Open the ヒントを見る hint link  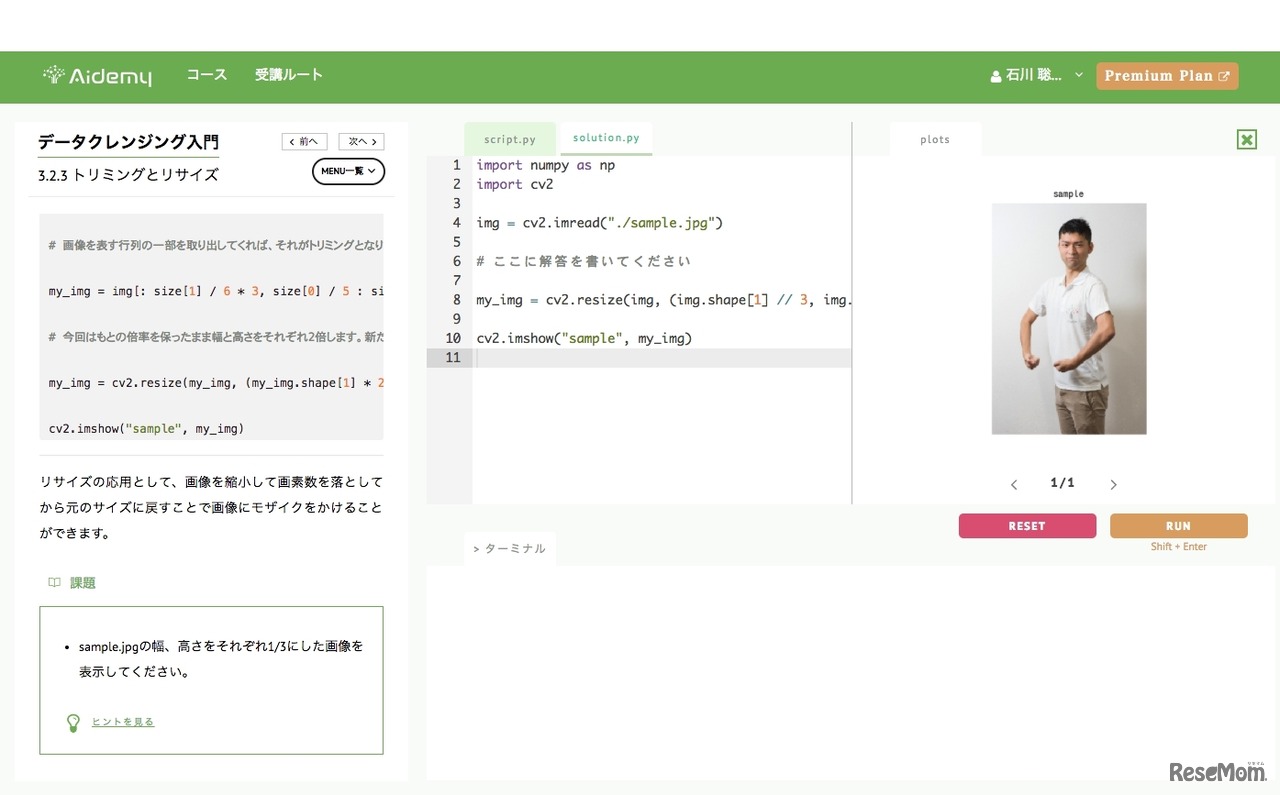coord(123,721)
